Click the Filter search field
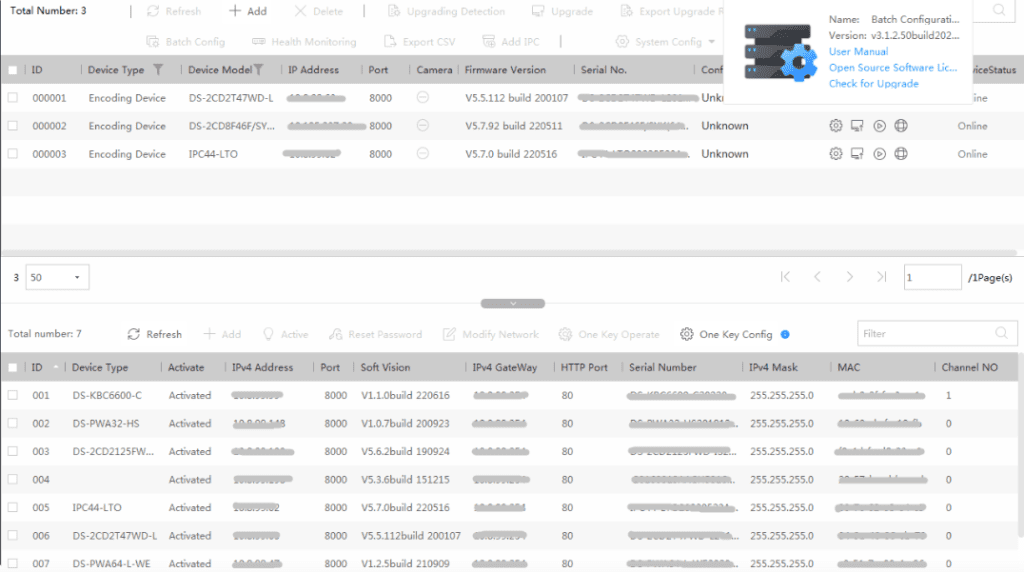This screenshot has width=1024, height=572. click(x=936, y=334)
